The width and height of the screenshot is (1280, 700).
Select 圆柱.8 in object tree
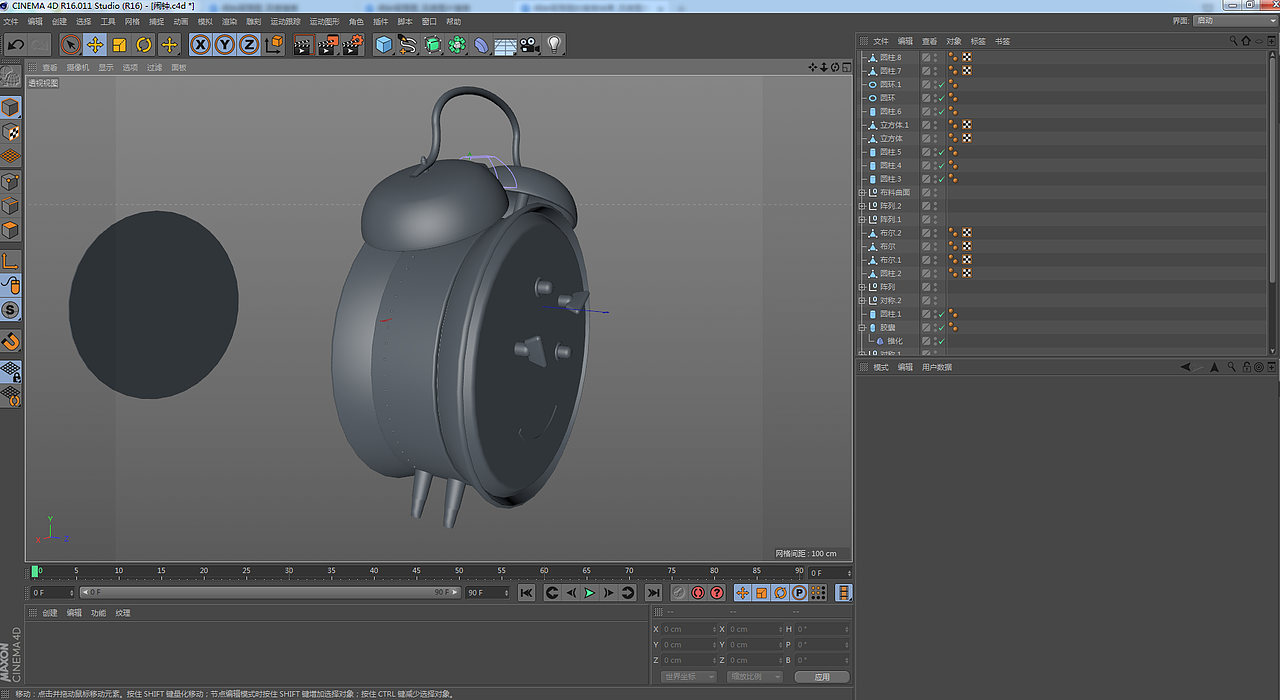click(x=890, y=58)
